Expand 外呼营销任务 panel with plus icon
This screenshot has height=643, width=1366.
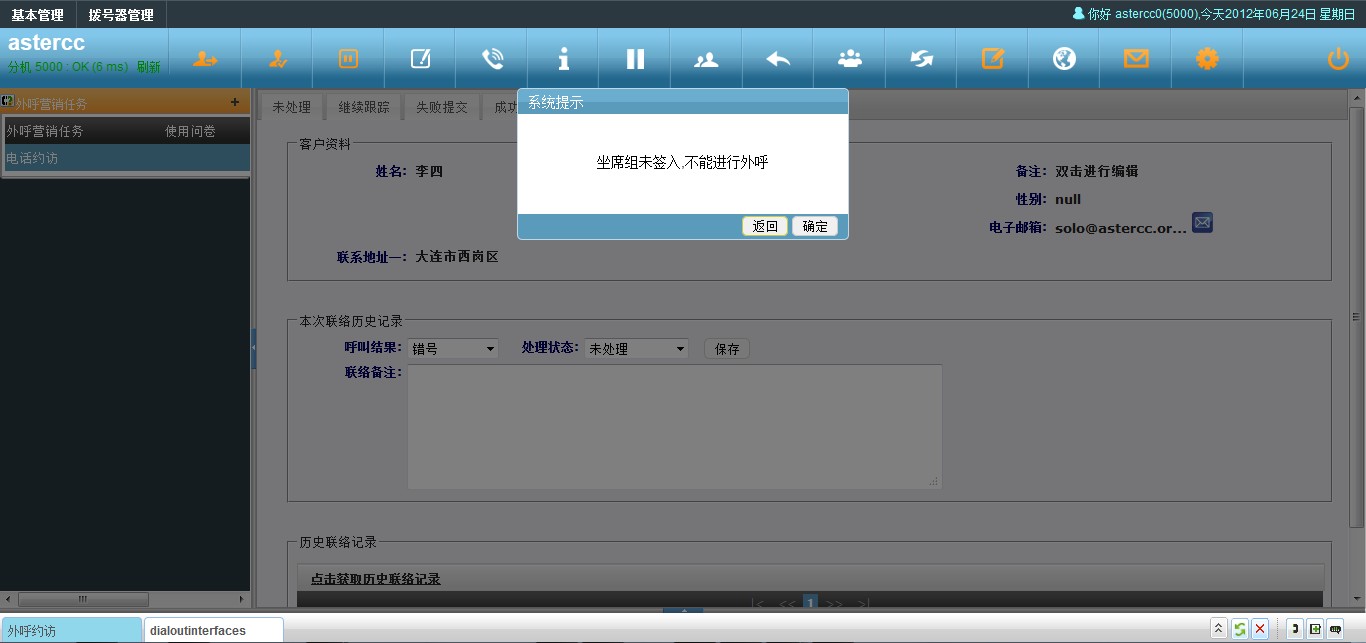[x=235, y=102]
